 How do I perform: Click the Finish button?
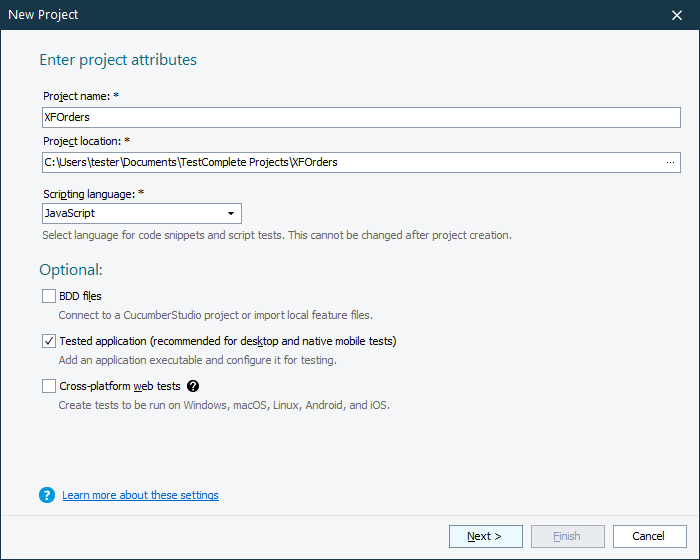567,536
